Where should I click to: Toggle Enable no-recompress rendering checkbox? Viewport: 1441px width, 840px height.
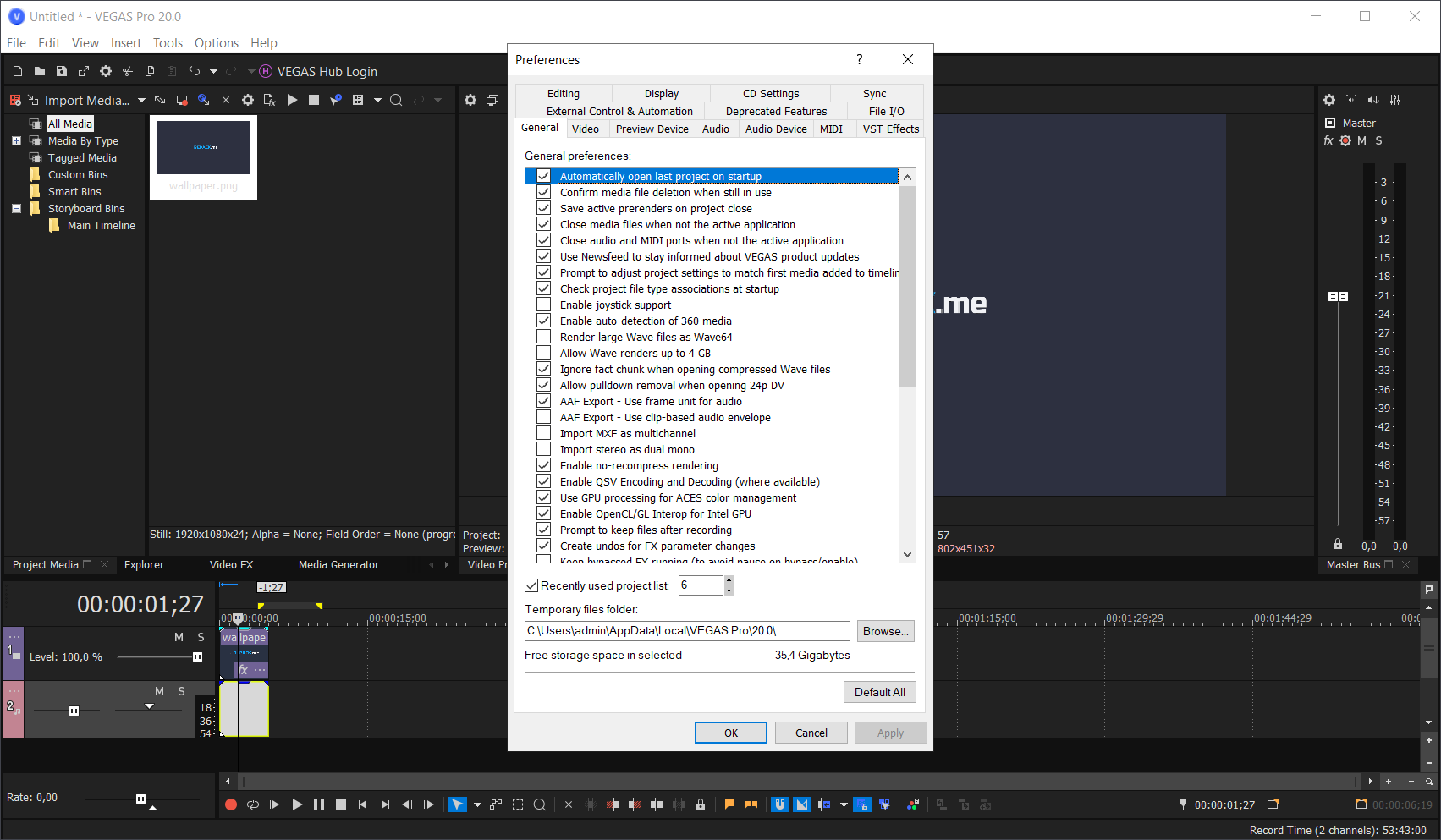click(x=544, y=466)
